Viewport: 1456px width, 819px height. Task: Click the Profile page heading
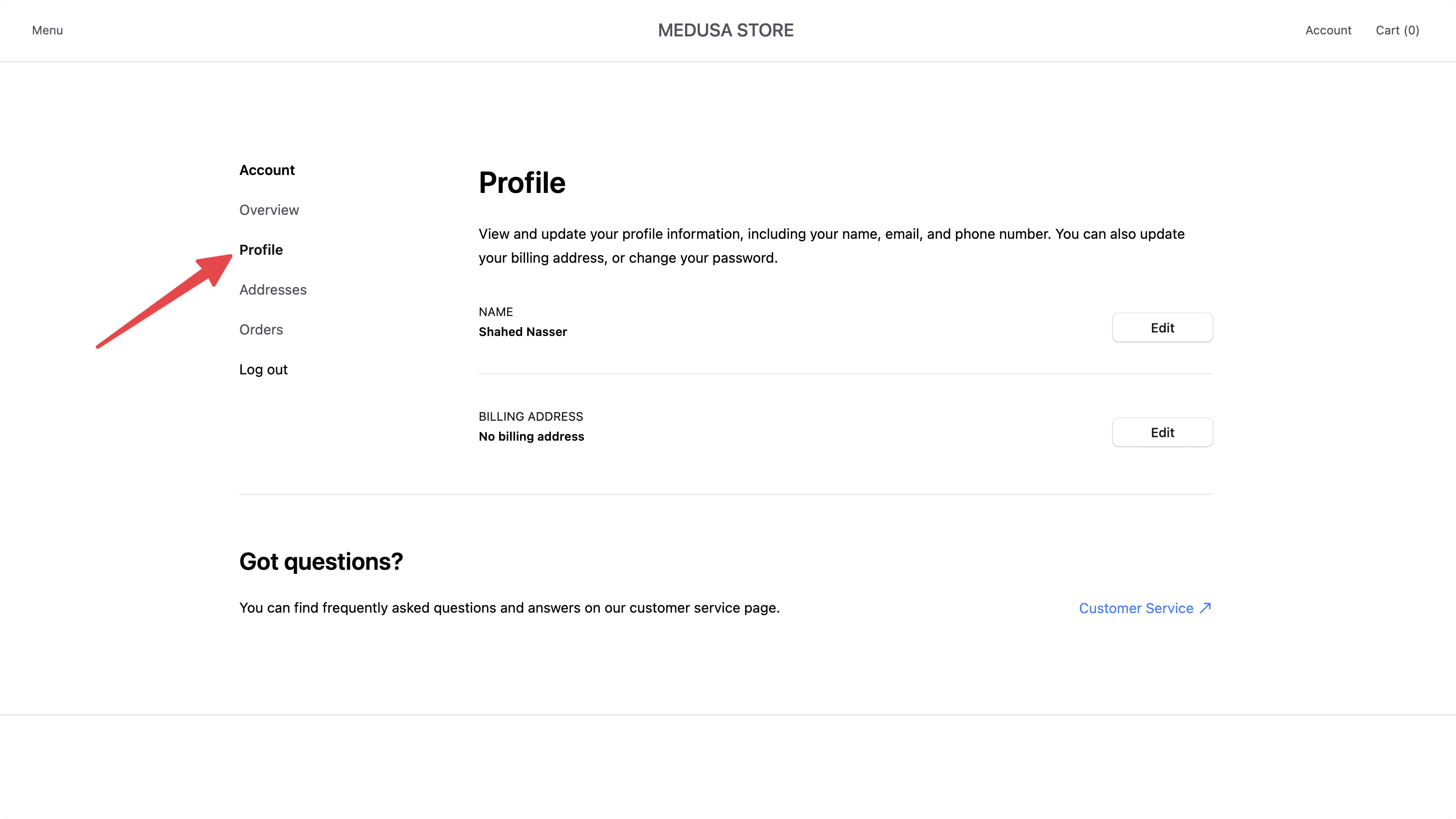click(x=522, y=182)
